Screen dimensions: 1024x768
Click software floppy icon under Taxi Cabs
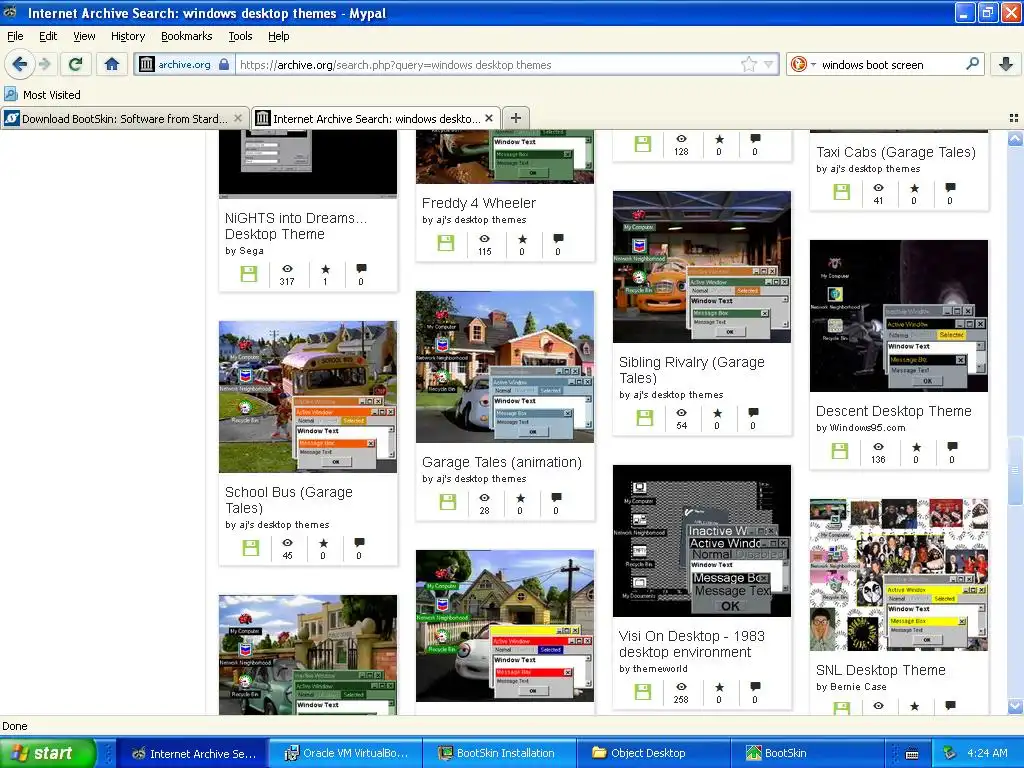(x=841, y=192)
